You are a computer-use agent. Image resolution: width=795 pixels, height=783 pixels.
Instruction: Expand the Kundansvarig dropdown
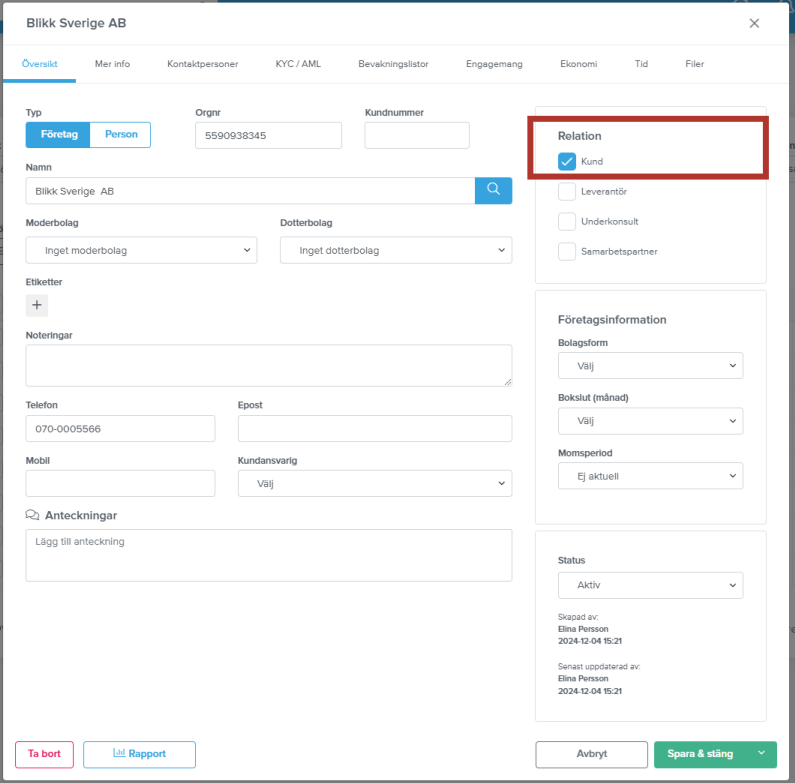point(375,483)
